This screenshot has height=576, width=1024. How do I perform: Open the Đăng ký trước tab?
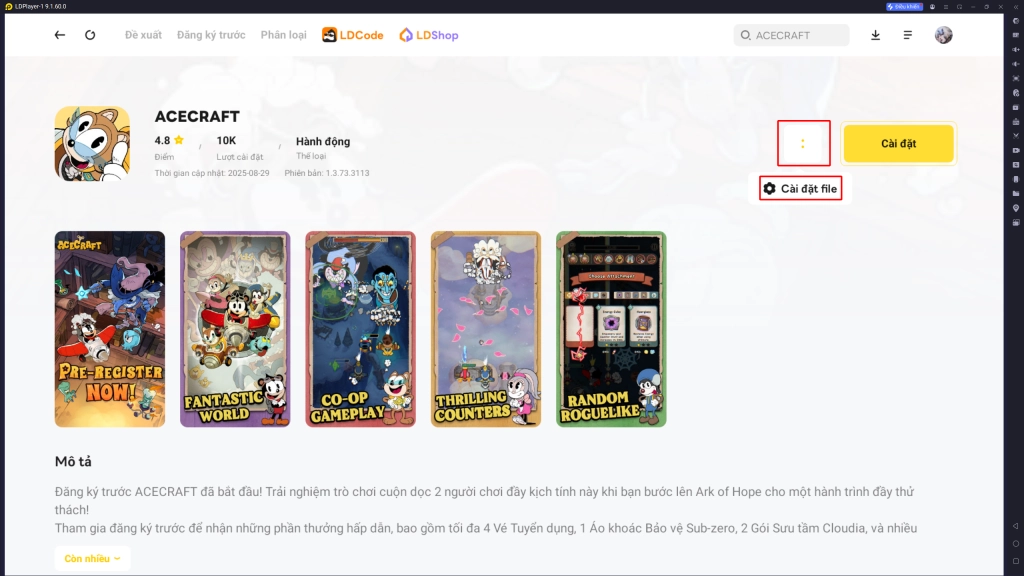tap(211, 35)
